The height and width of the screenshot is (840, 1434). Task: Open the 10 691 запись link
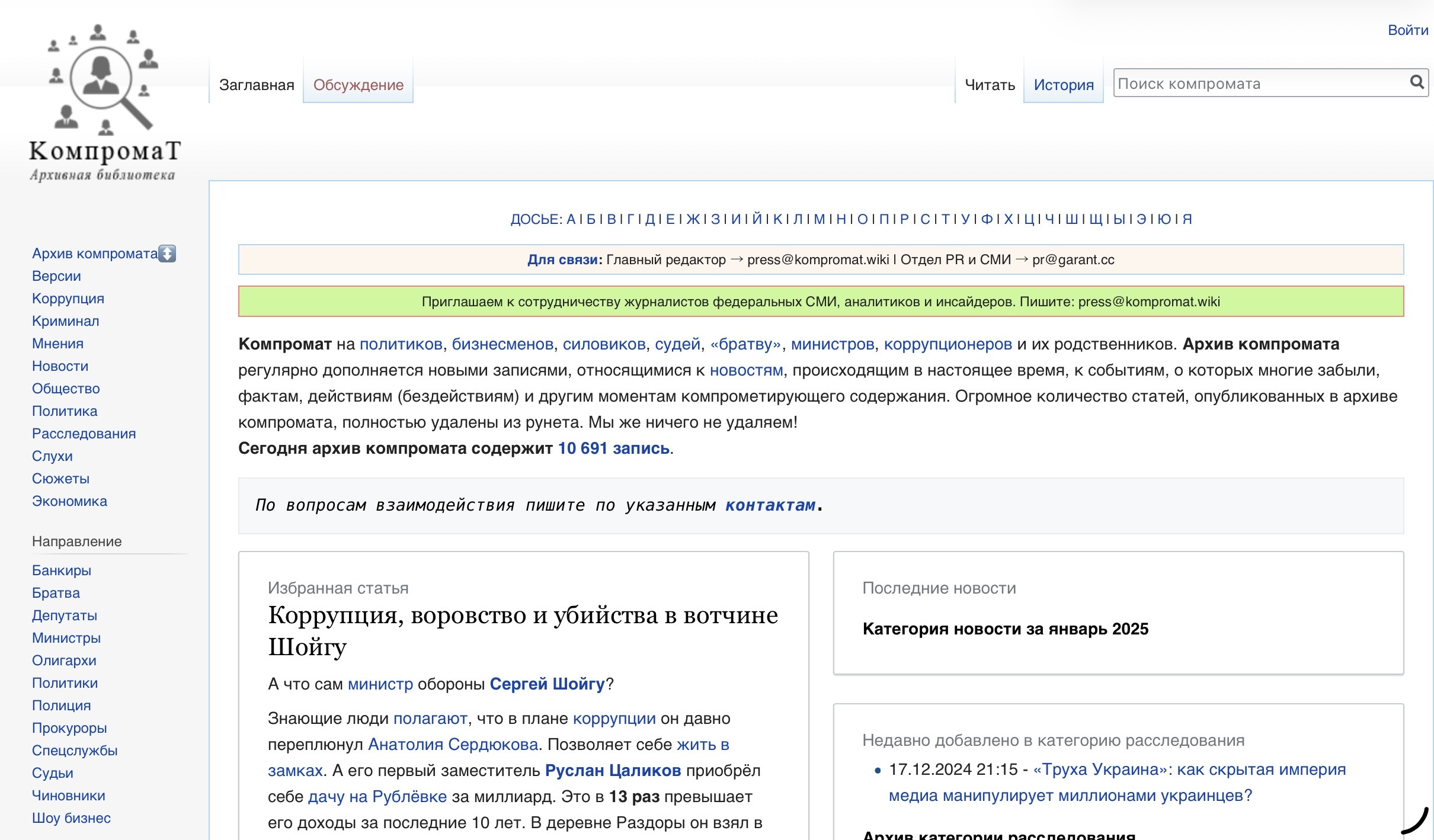(613, 448)
